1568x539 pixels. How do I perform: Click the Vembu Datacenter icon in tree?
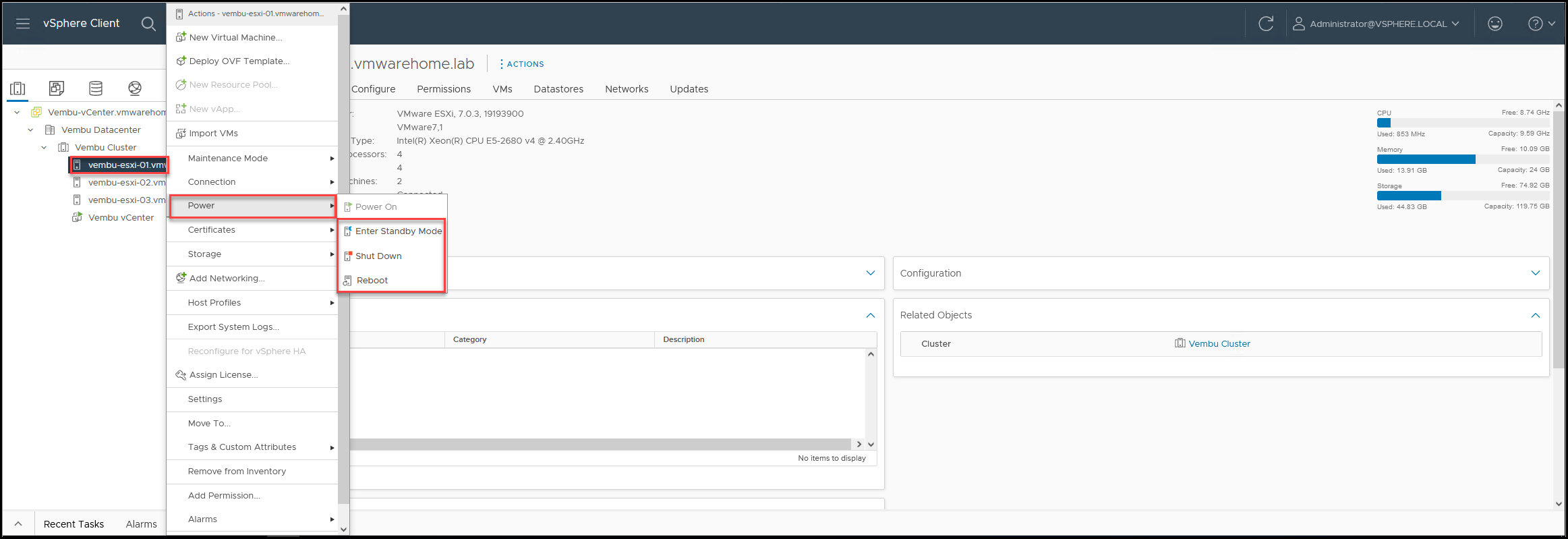(x=50, y=130)
